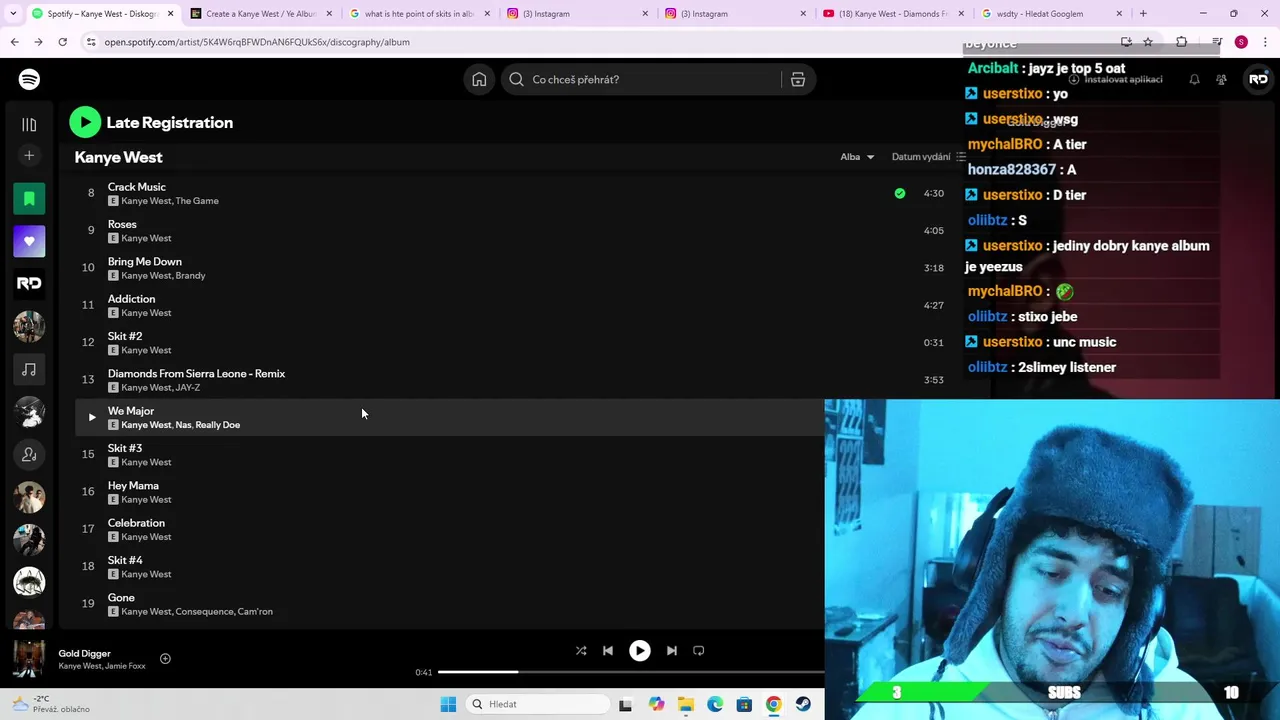This screenshot has height=720, width=1280.
Task: Open the Windows Start menu
Action: pyautogui.click(x=448, y=704)
